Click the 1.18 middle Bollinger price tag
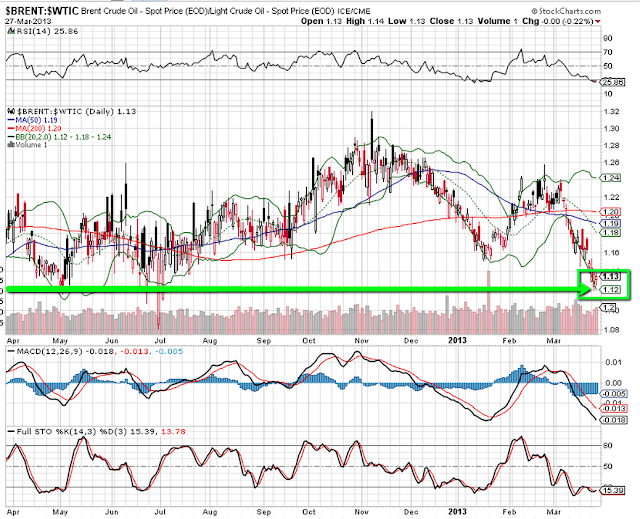The height and width of the screenshot is (519, 640). point(612,233)
